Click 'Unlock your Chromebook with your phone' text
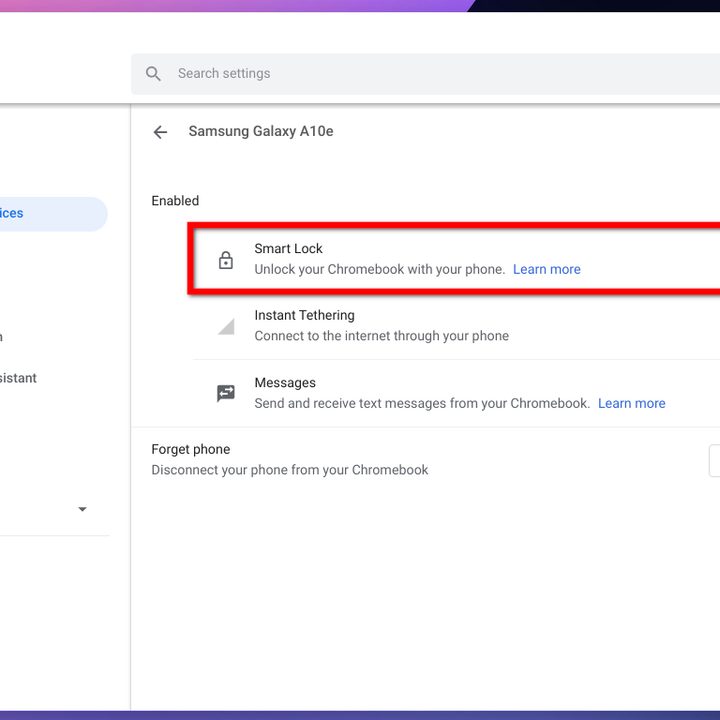Viewport: 720px width, 720px height. pyautogui.click(x=380, y=269)
